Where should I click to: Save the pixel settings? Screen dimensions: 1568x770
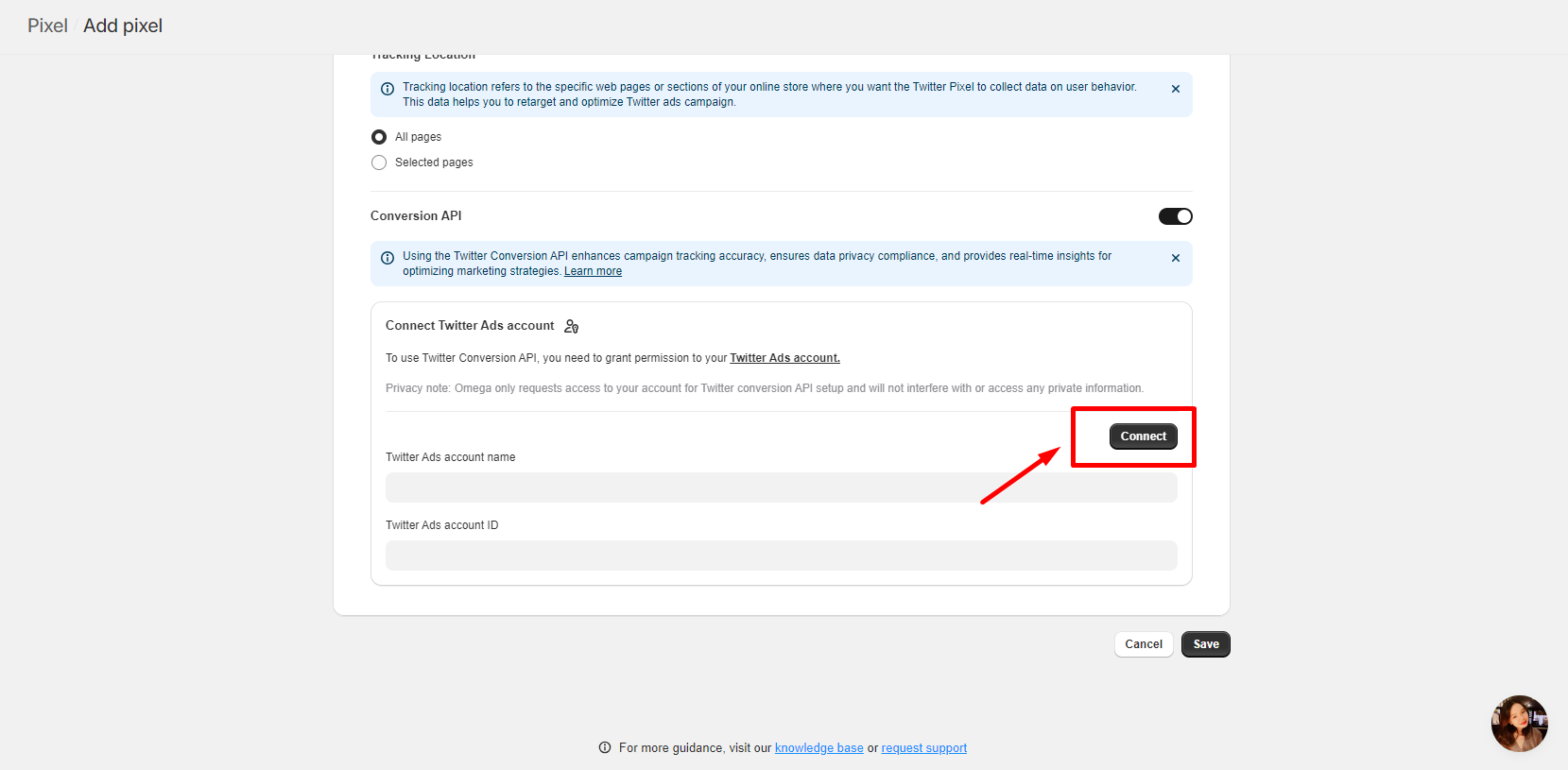click(1205, 644)
